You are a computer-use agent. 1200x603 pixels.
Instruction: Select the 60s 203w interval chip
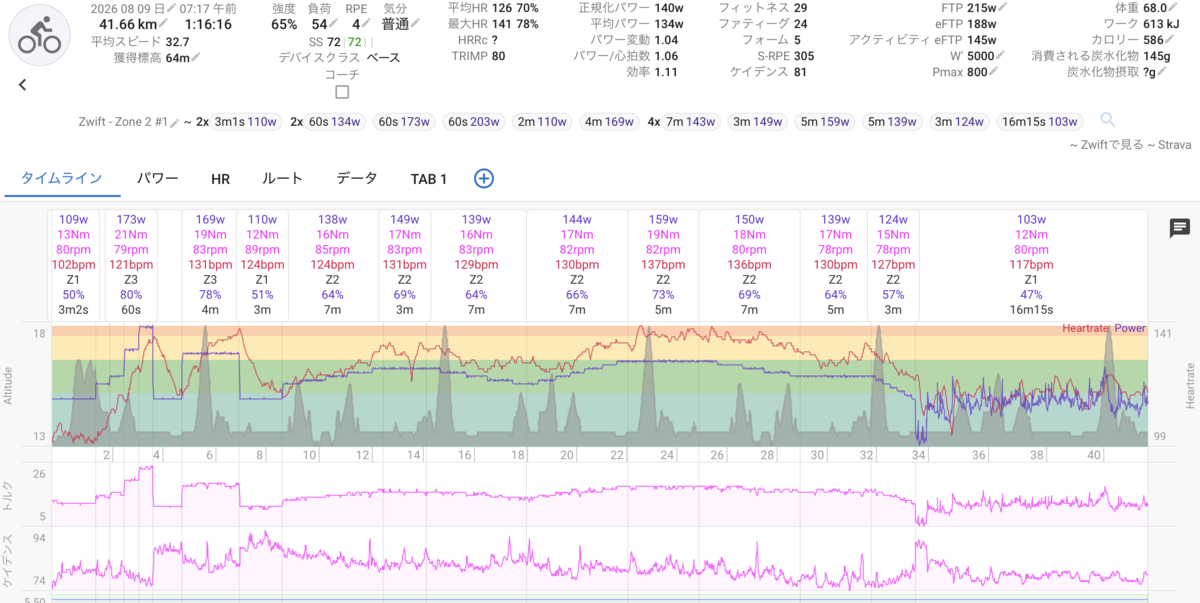point(472,122)
